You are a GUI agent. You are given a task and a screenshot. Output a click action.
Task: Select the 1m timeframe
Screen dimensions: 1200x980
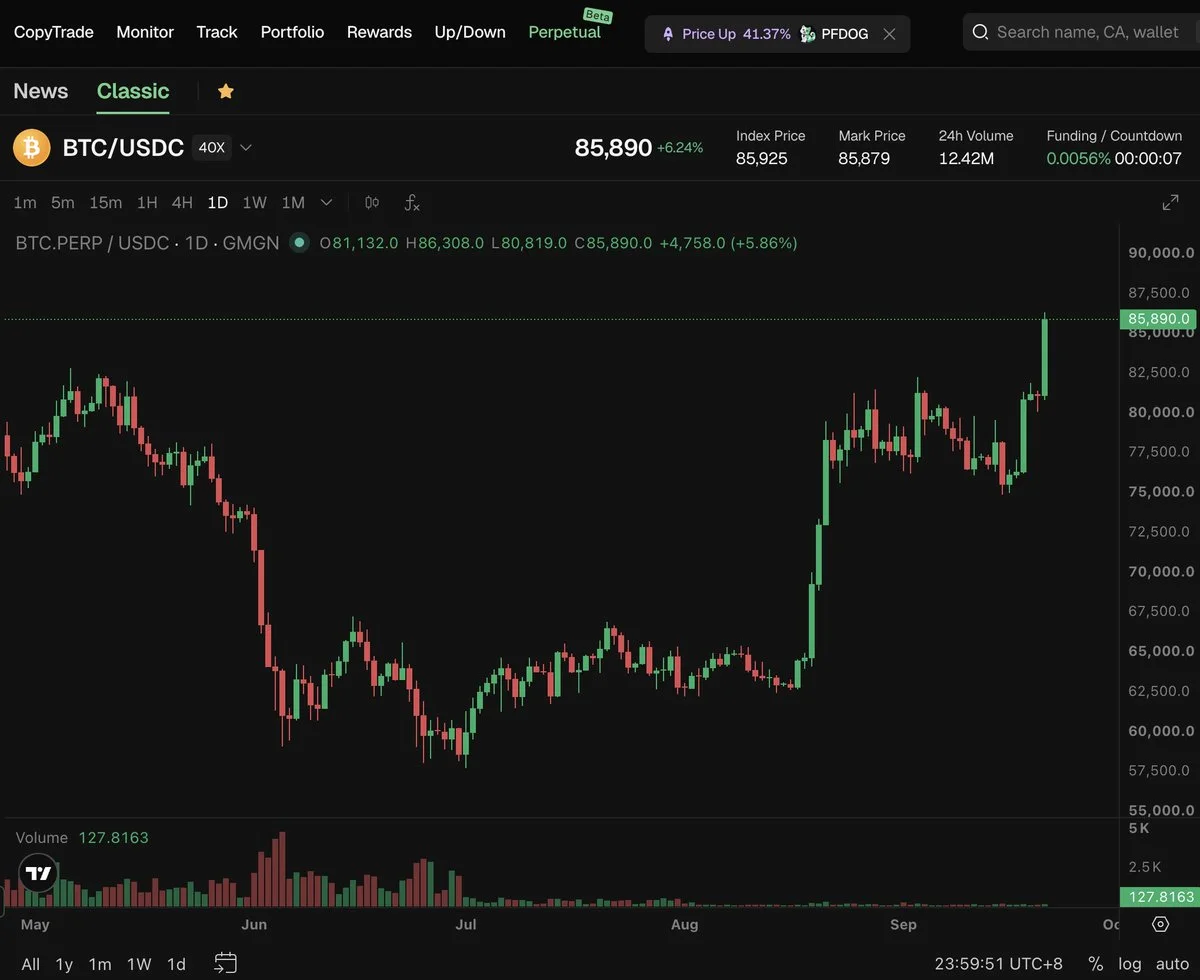pyautogui.click(x=25, y=203)
